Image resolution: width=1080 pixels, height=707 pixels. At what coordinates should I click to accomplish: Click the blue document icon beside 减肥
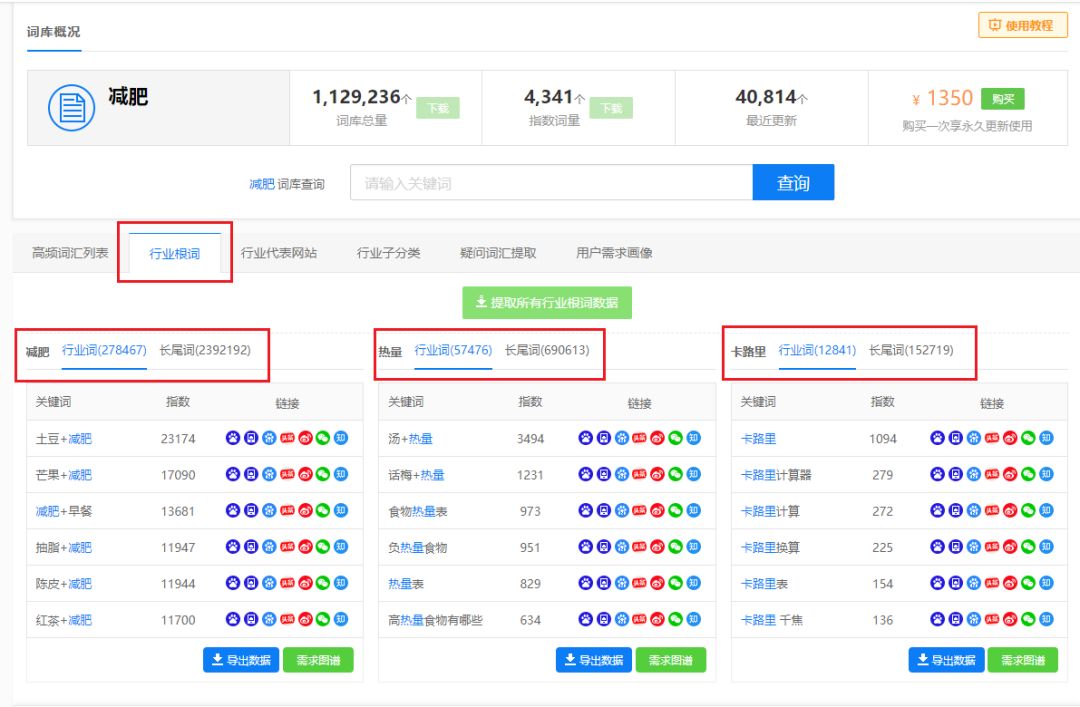click(72, 107)
